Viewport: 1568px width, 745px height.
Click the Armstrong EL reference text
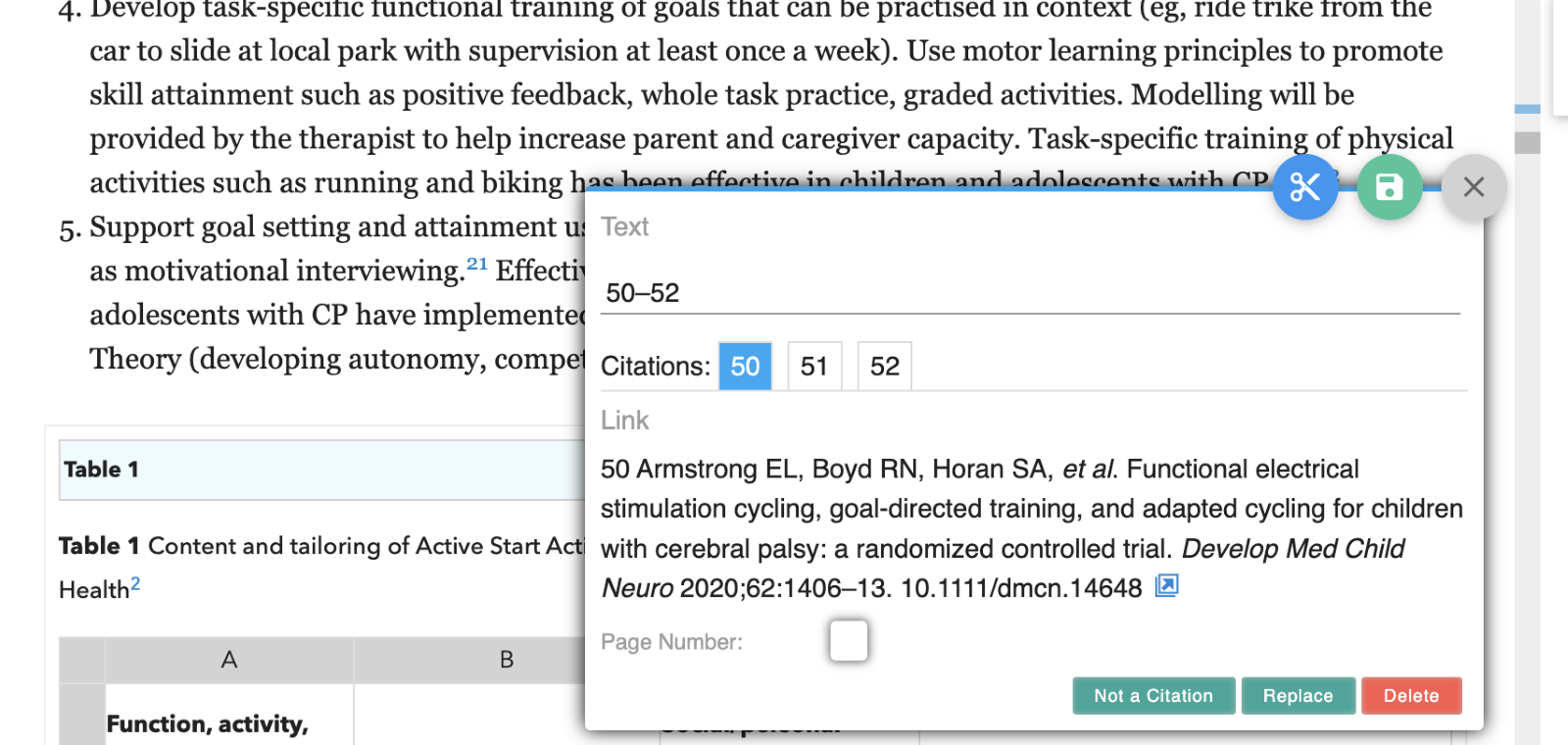pos(1032,528)
